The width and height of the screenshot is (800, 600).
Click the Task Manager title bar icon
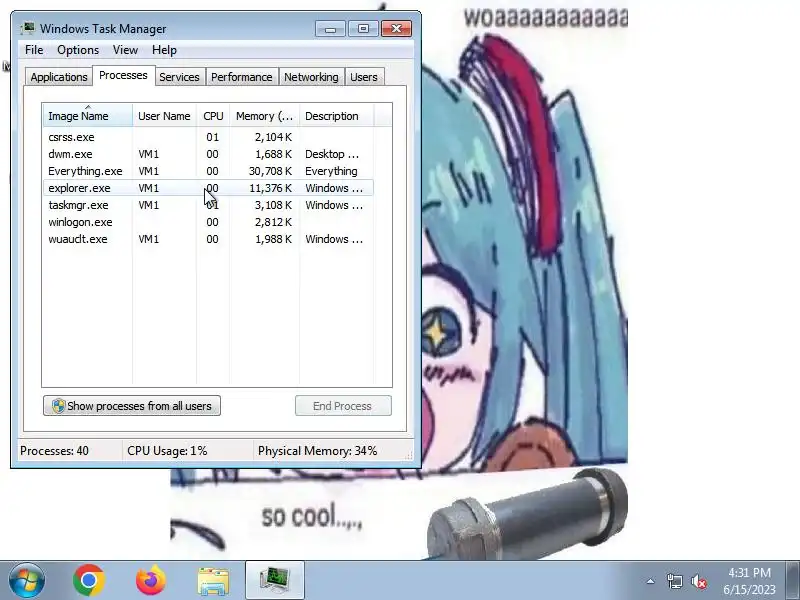click(x=28, y=29)
